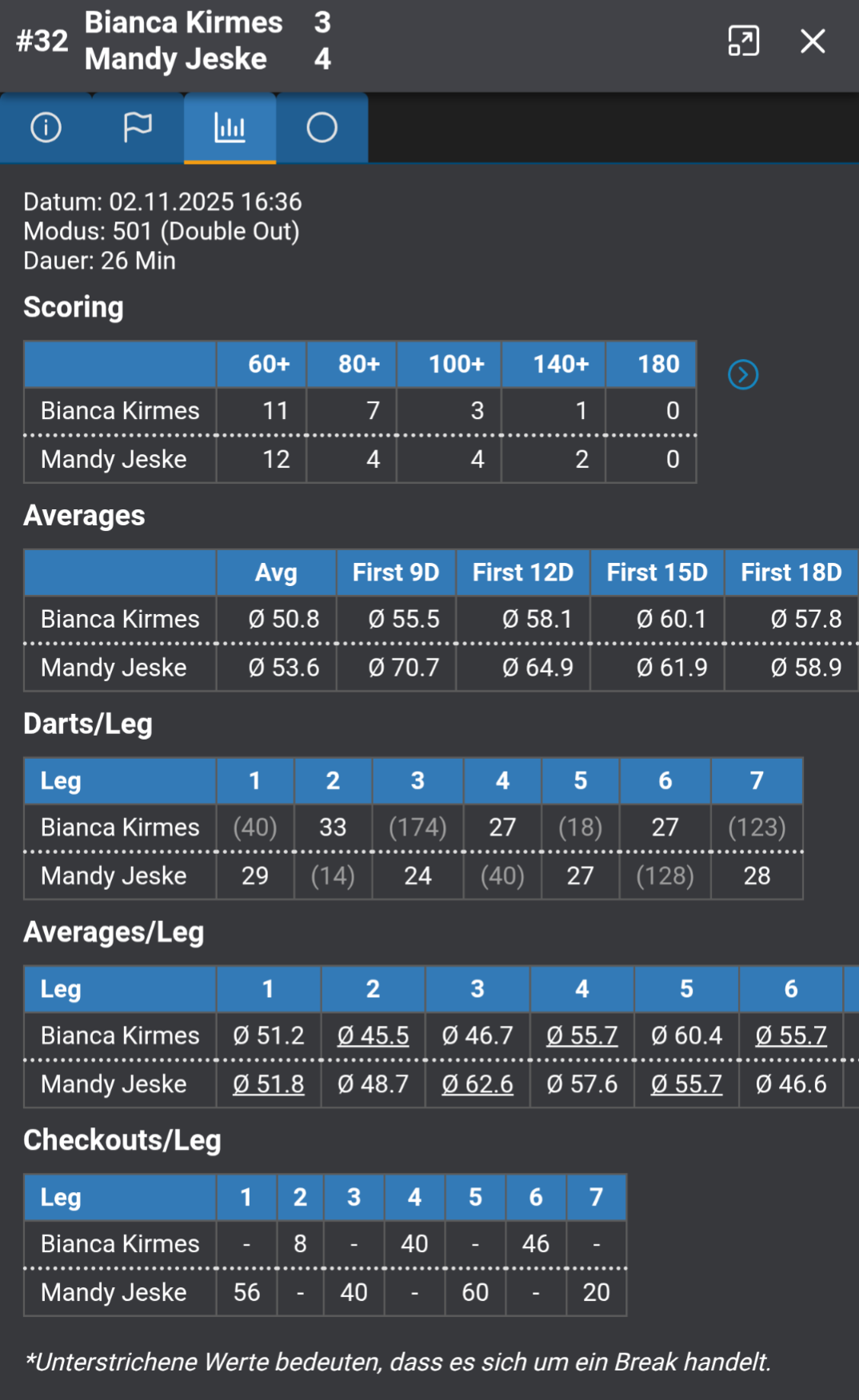Click Mandy Jeske checkout 56 in leg 1
The image size is (859, 1400).
tap(246, 1292)
